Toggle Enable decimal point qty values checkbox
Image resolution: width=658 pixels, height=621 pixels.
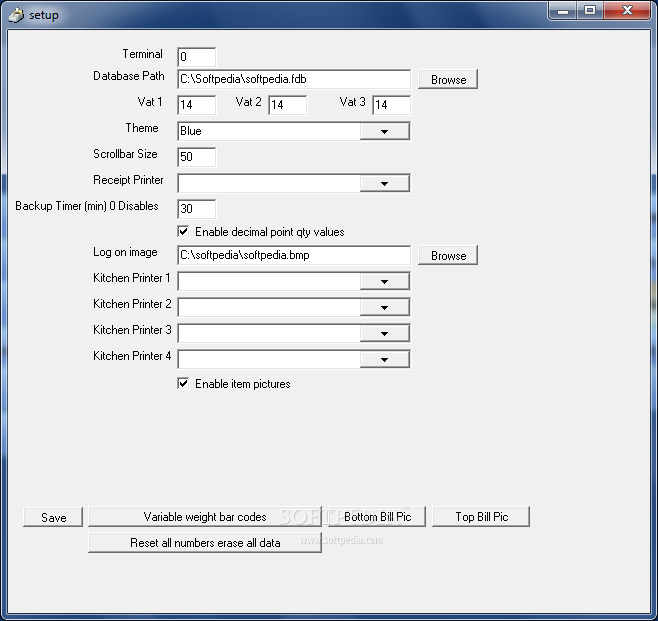click(183, 231)
